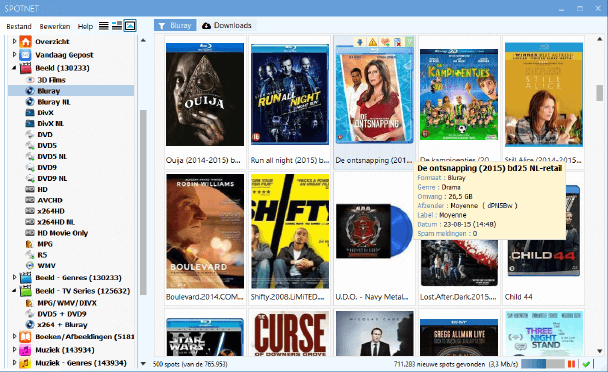The width and height of the screenshot is (608, 372).
Task: Click the blue download arrow on De ontsnapping
Action: click(x=360, y=42)
